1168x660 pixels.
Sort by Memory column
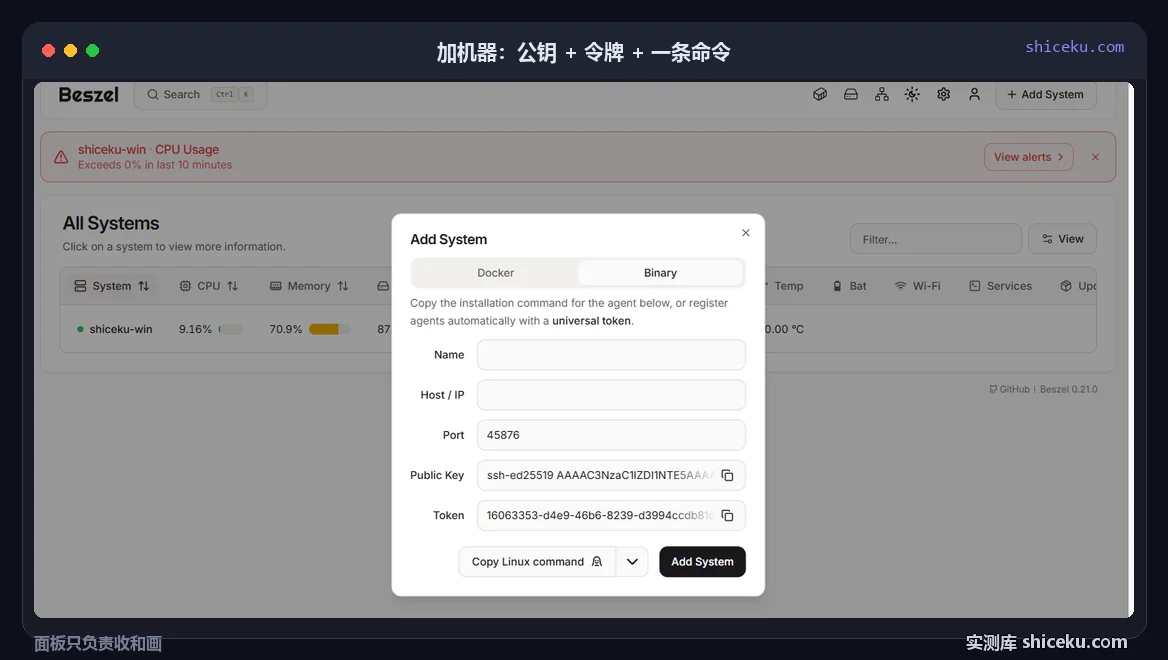coord(308,286)
